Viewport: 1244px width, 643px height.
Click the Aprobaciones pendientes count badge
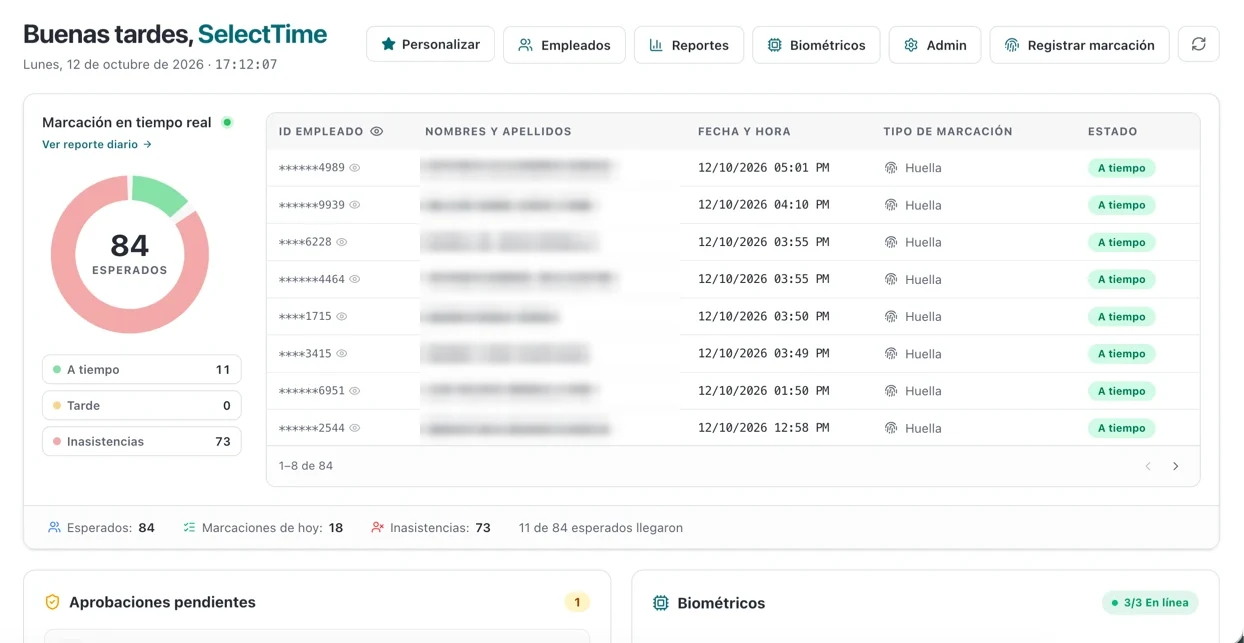tap(577, 602)
